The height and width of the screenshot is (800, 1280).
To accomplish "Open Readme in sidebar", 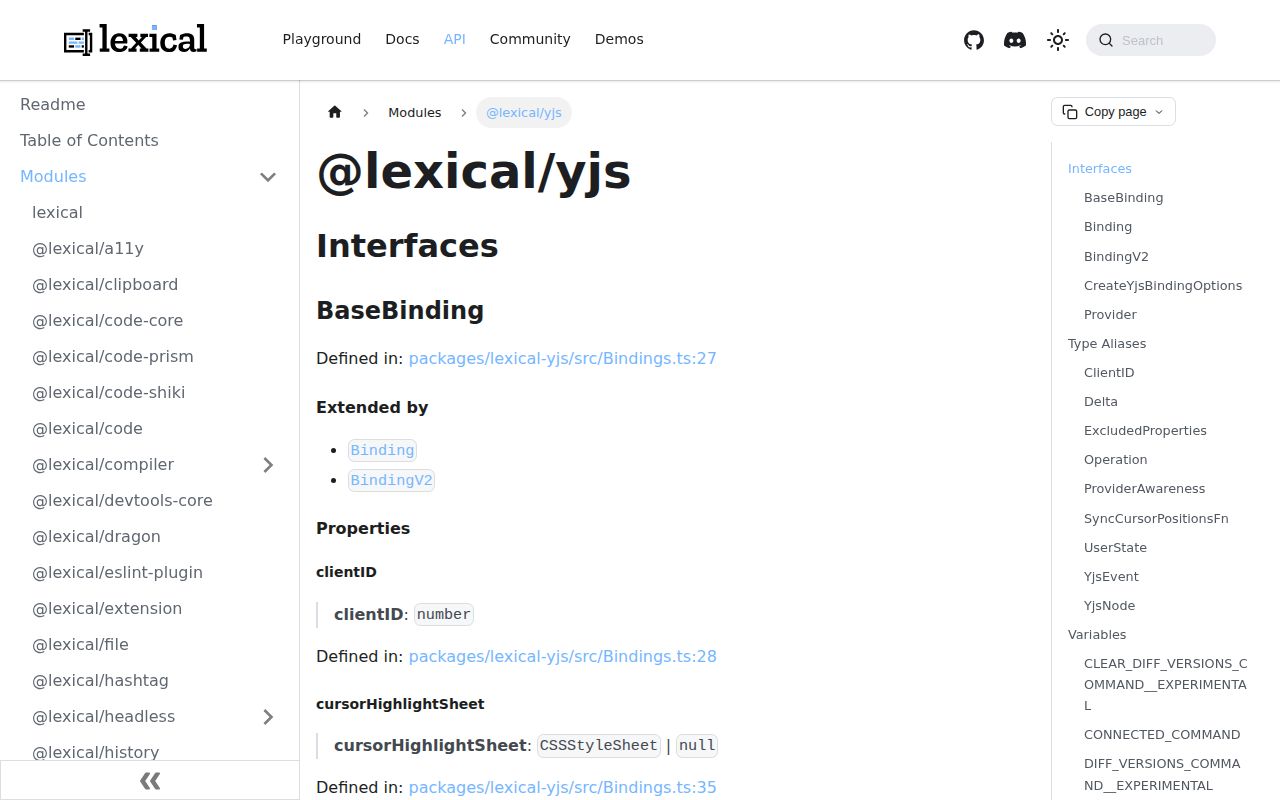I will point(52,104).
